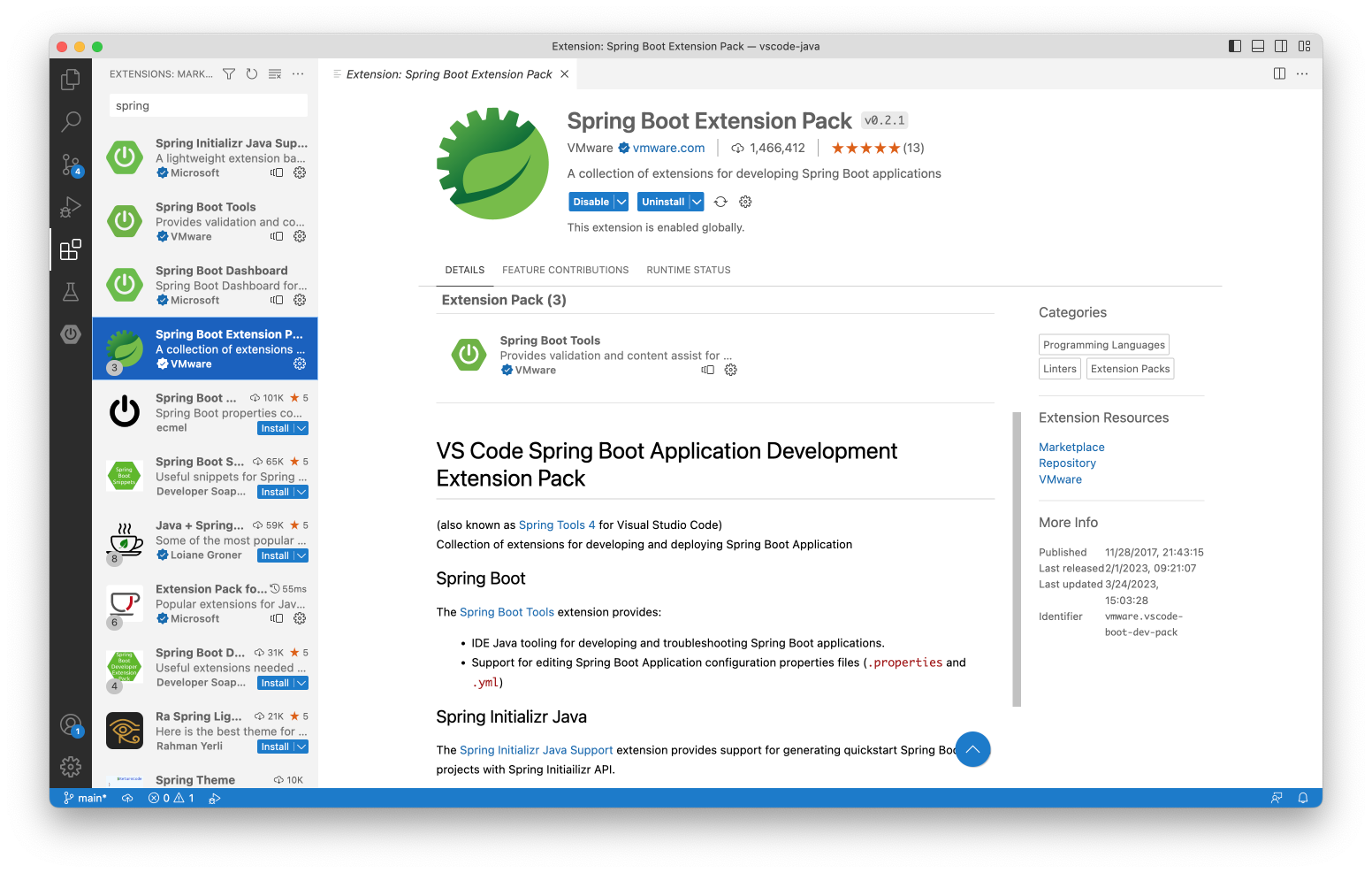Open the More Actions menu in Extensions panel
Image resolution: width=1372 pixels, height=873 pixels.
tap(298, 73)
